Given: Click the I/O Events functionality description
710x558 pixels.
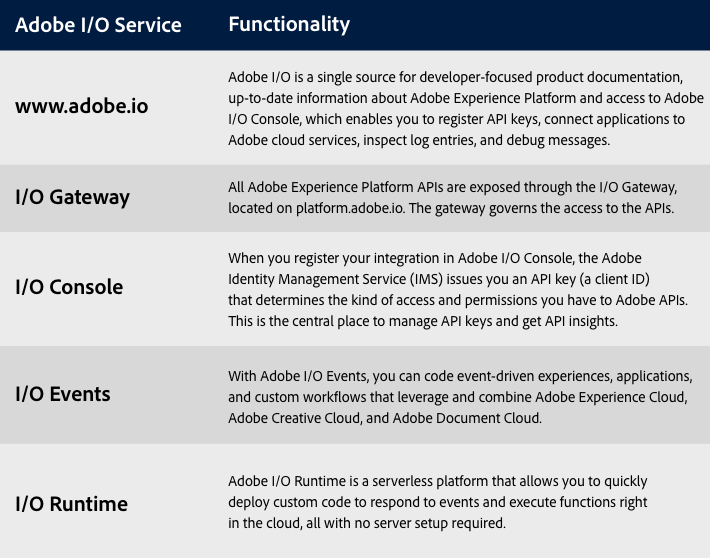Looking at the screenshot, I should 460,396.
